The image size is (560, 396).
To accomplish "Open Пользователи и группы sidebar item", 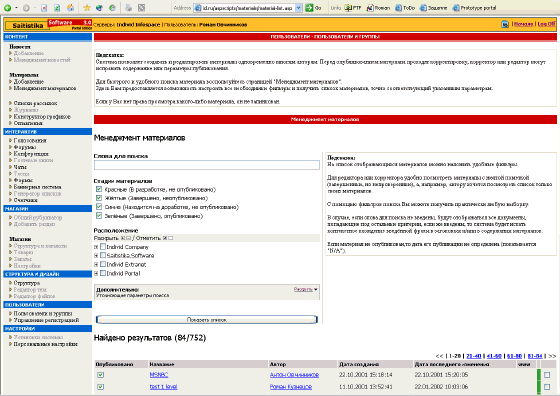I will (x=43, y=314).
